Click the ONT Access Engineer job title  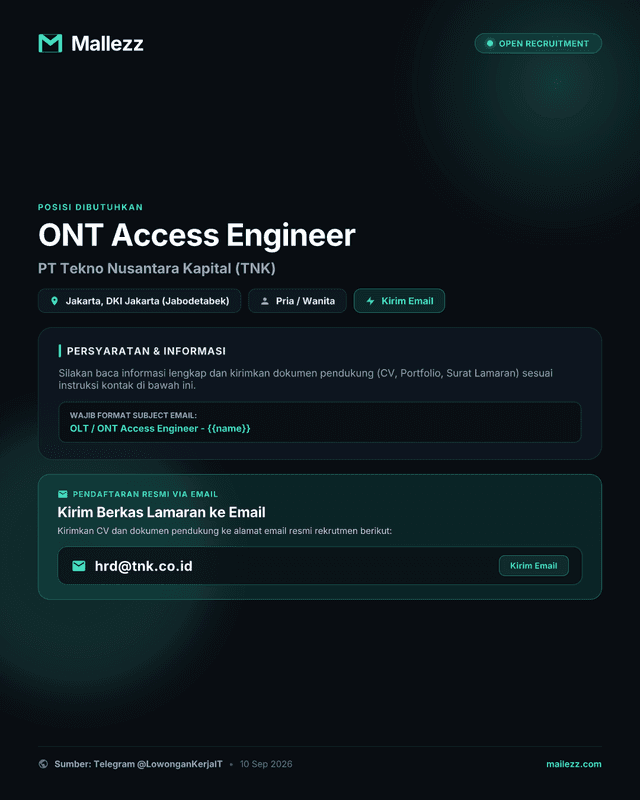[x=197, y=235]
